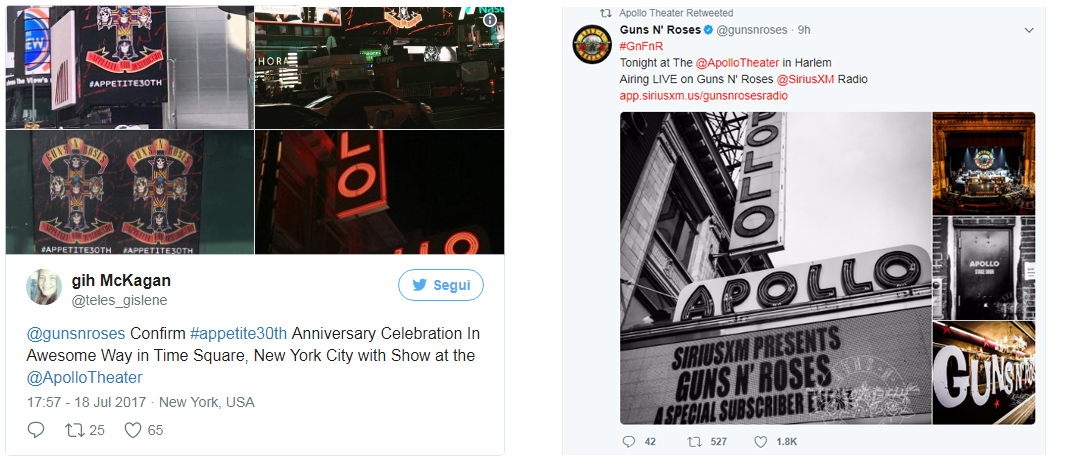Retweet the Guns N' Roses tweet with 527
The width and height of the screenshot is (1071, 466).
695,442
